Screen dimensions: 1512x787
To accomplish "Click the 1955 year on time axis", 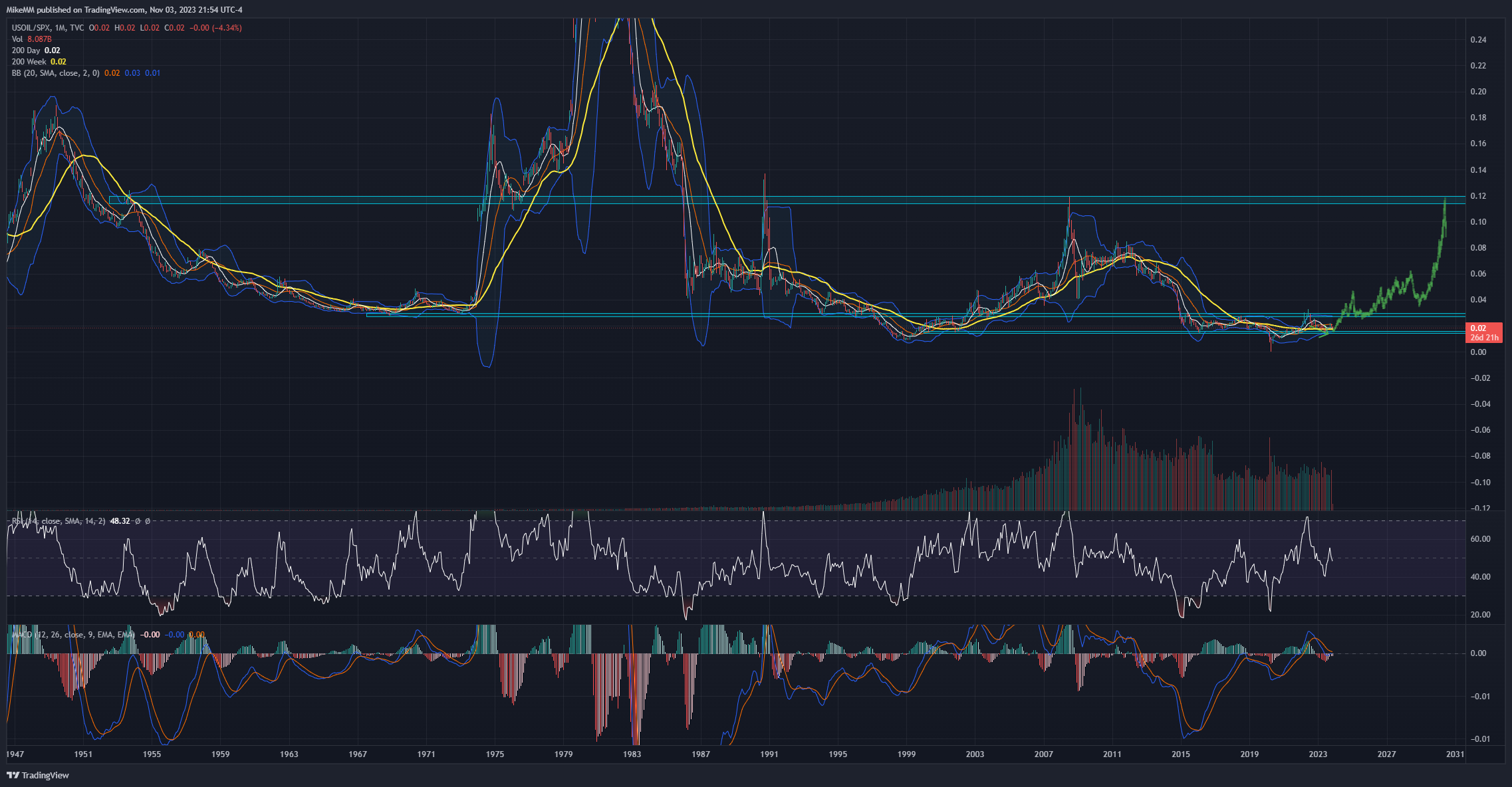I will (152, 754).
